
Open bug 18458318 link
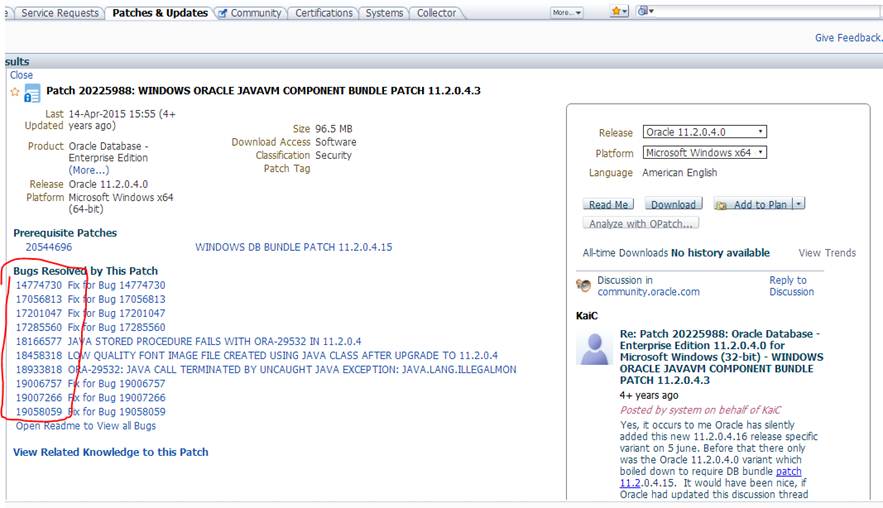[x=38, y=355]
